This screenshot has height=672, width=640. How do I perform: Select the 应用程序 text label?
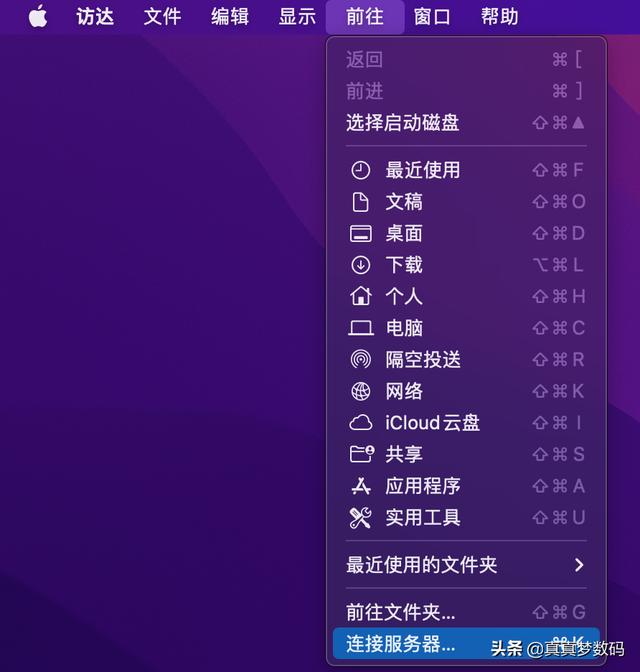423,486
